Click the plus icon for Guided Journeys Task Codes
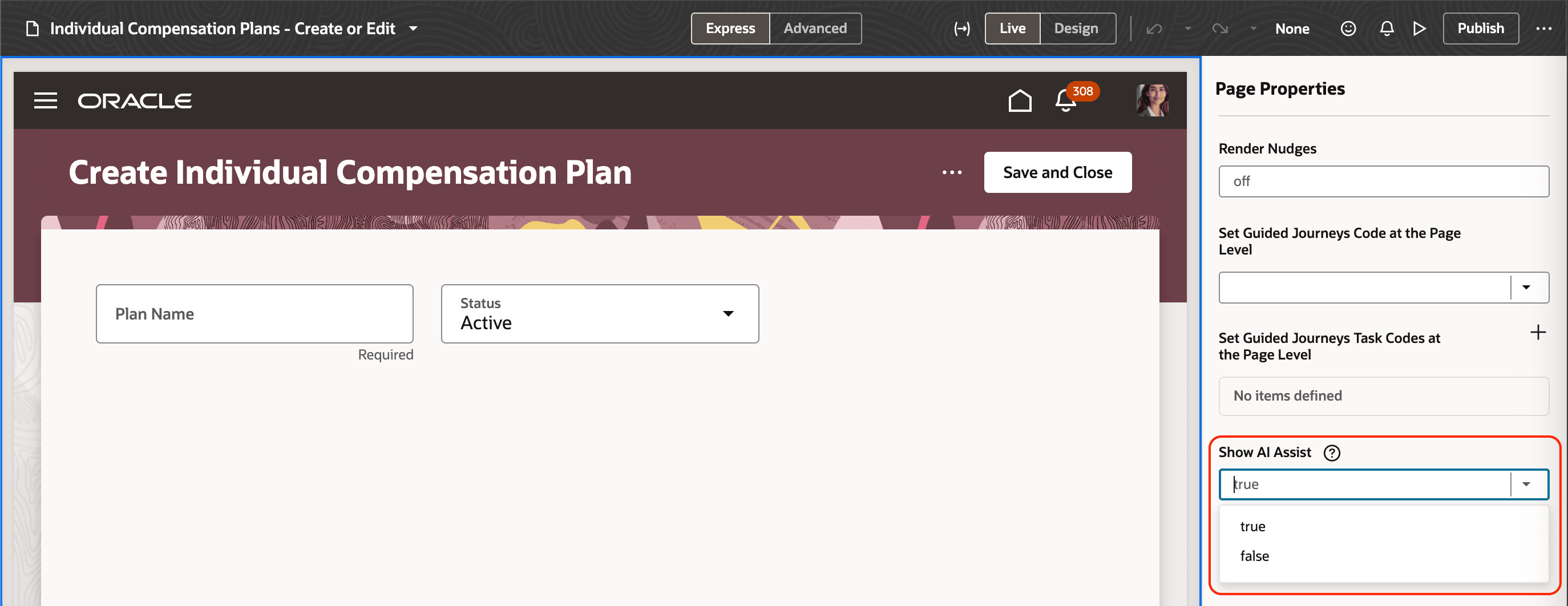Image resolution: width=1568 pixels, height=606 pixels. 1538,332
